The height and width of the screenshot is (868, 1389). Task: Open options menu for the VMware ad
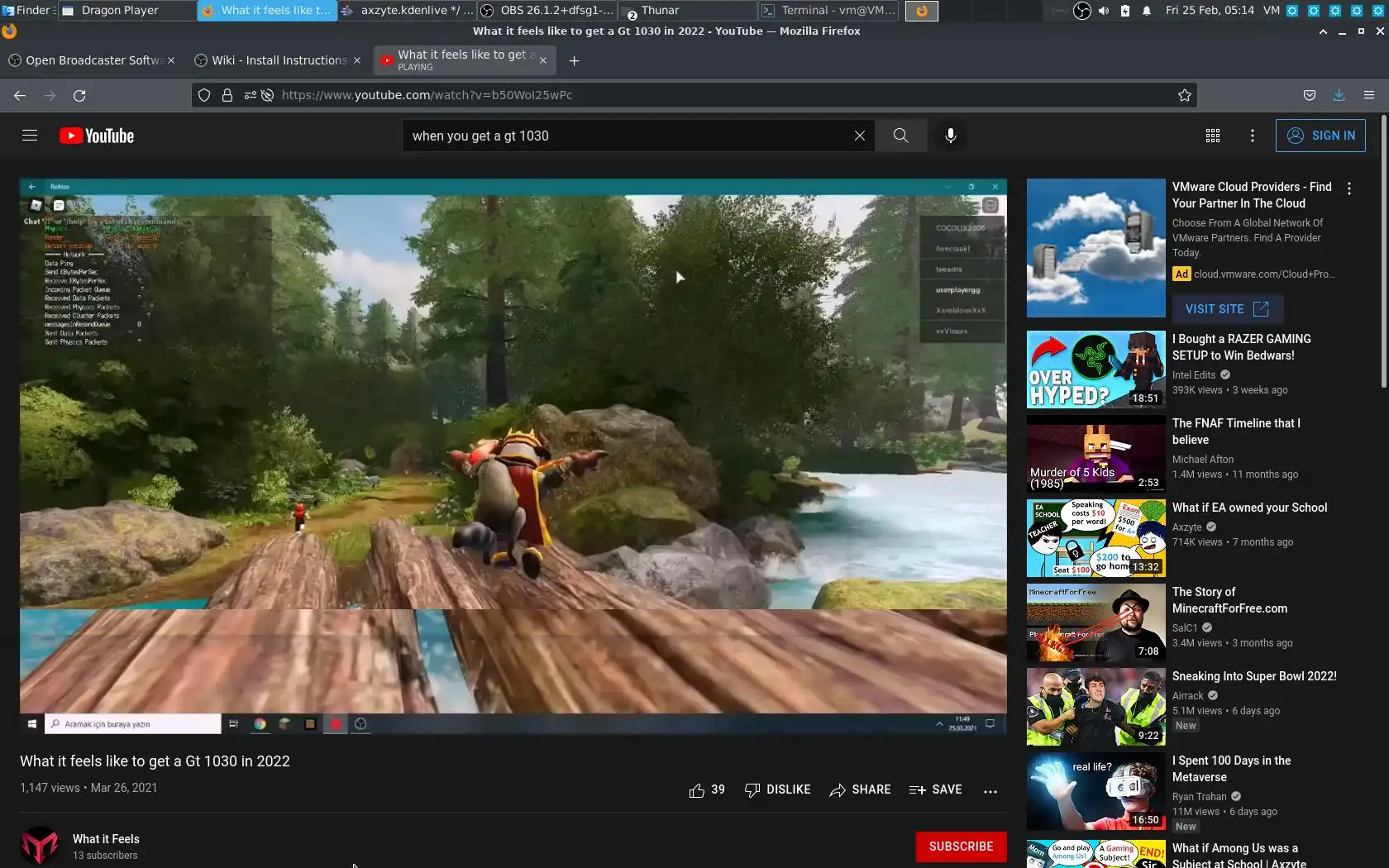click(1349, 188)
